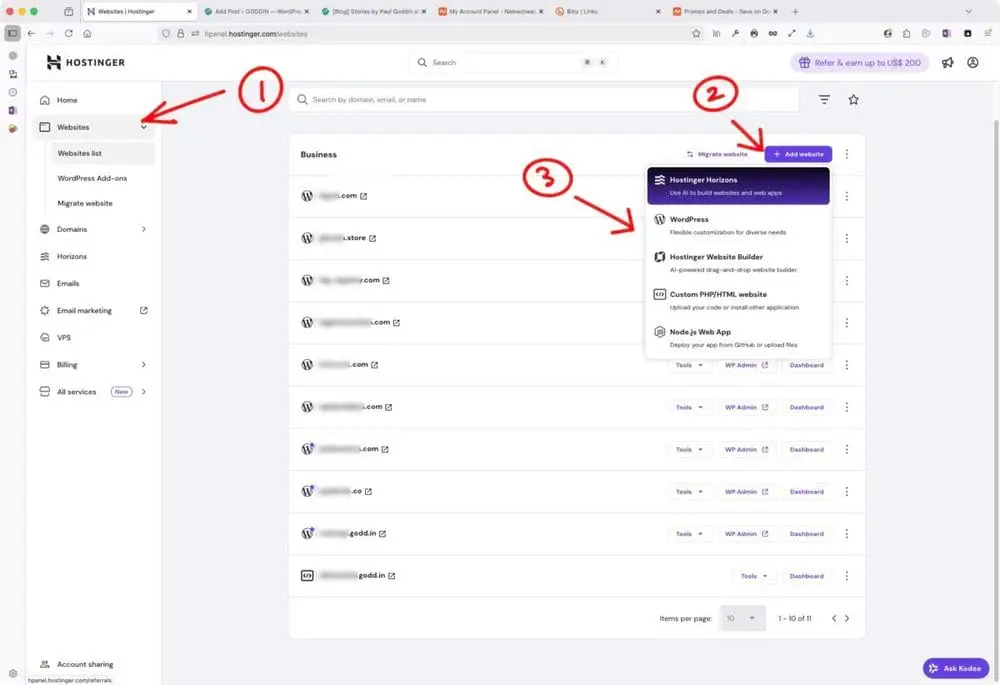Click Refer & earn up to US$ 200
This screenshot has height=685, width=1000.
[x=860, y=63]
